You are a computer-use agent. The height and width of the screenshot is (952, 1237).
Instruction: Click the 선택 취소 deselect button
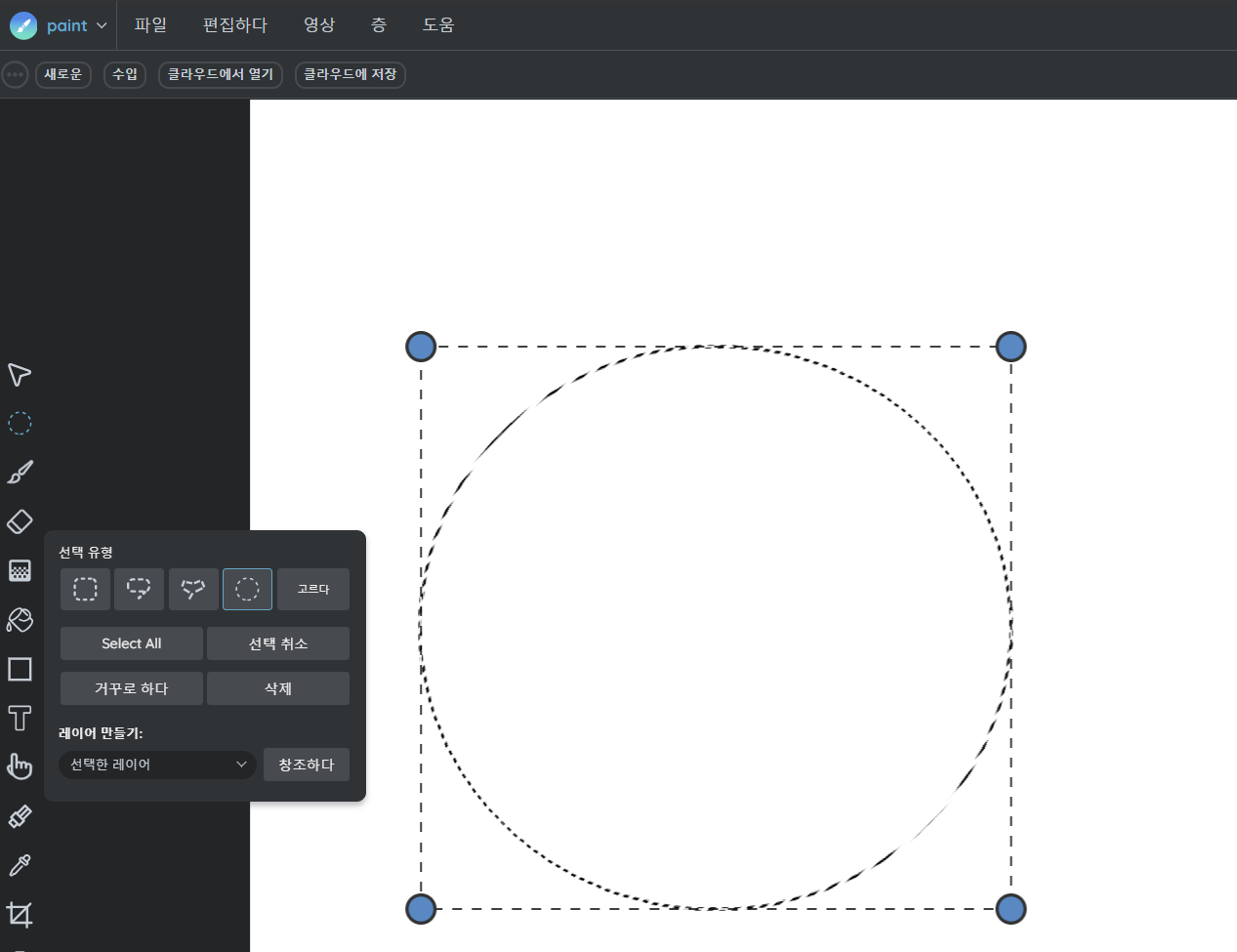pos(278,643)
